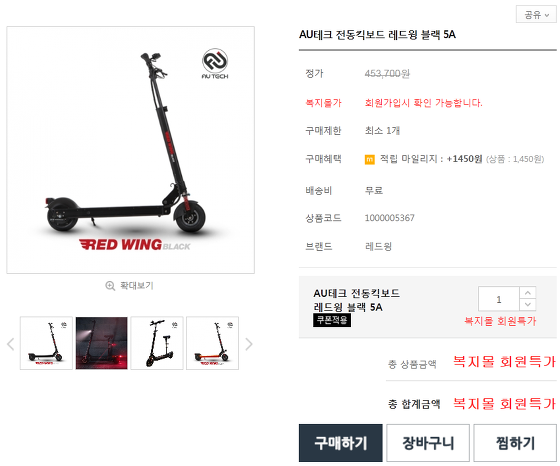The height and width of the screenshot is (466, 560).
Task: Click the 확대보기 enlarge view link
Action: pyautogui.click(x=137, y=286)
